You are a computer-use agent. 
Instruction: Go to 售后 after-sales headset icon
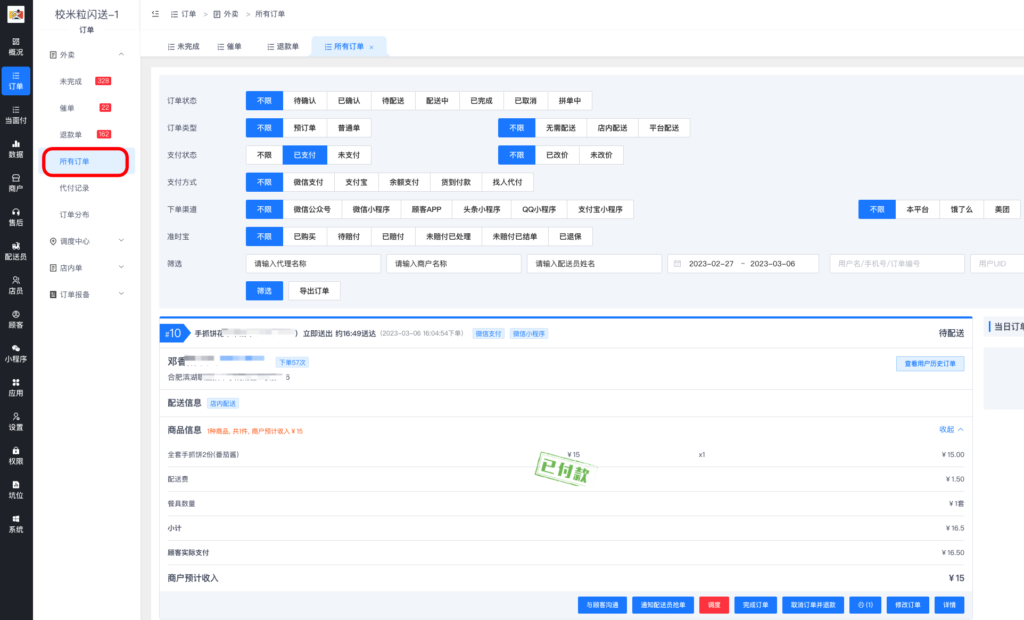click(15, 216)
